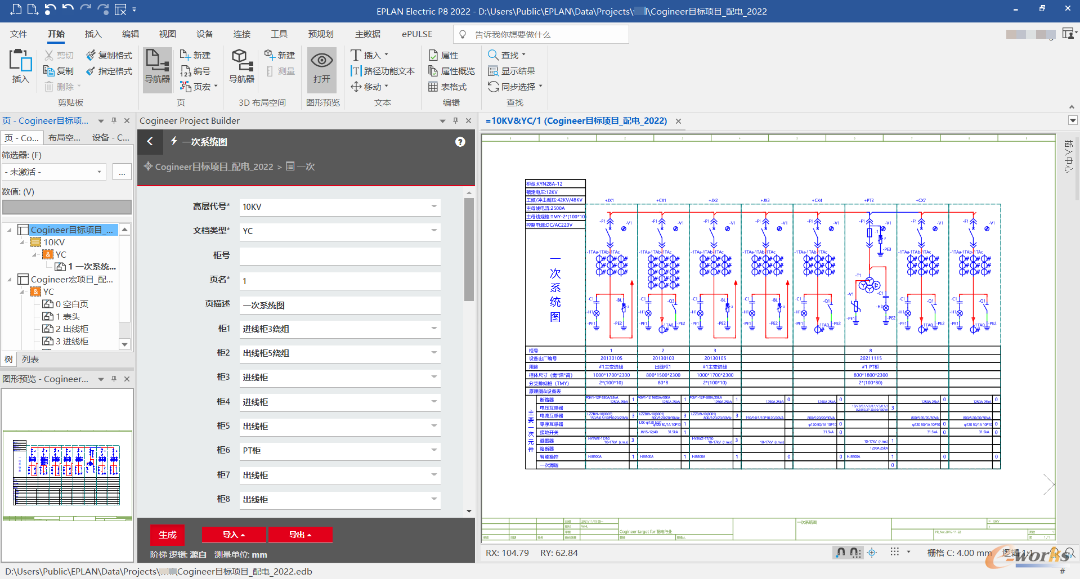Click the help question mark icon
Image resolution: width=1080 pixels, height=579 pixels.
point(460,142)
